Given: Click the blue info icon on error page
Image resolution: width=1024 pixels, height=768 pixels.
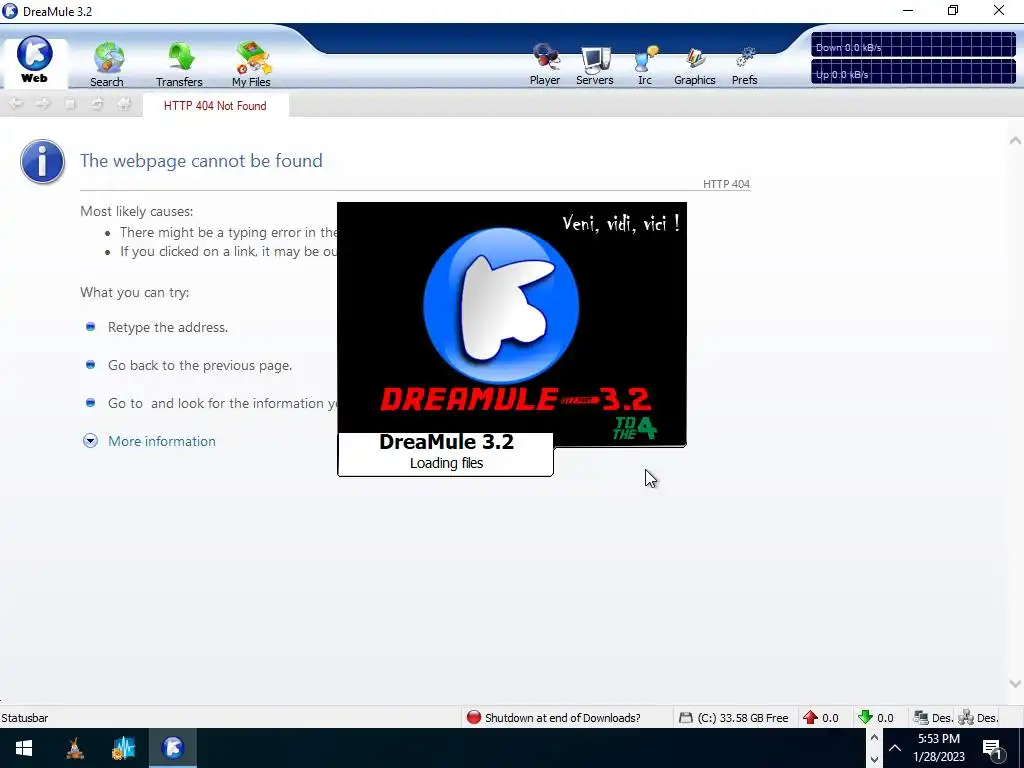Looking at the screenshot, I should [42, 161].
